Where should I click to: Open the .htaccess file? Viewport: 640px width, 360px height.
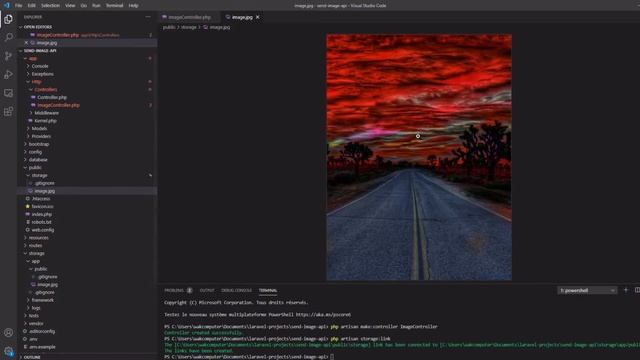point(41,199)
